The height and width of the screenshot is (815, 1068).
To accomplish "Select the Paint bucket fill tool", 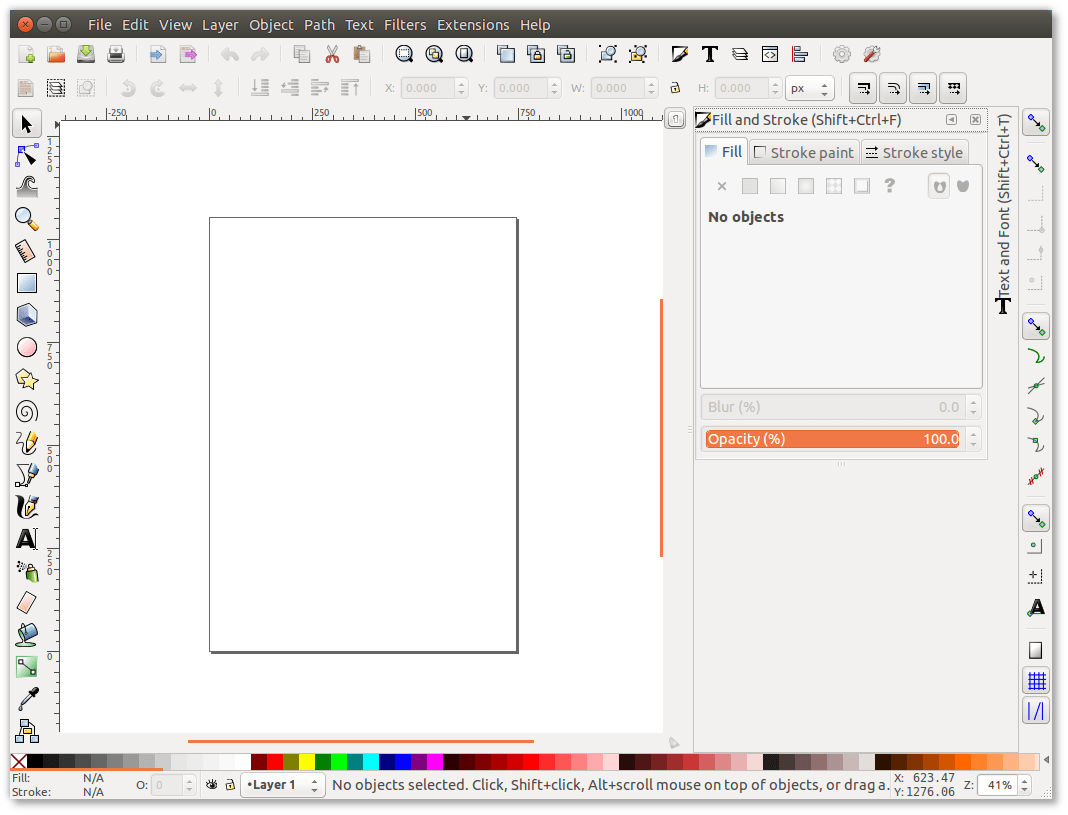I will pos(26,635).
